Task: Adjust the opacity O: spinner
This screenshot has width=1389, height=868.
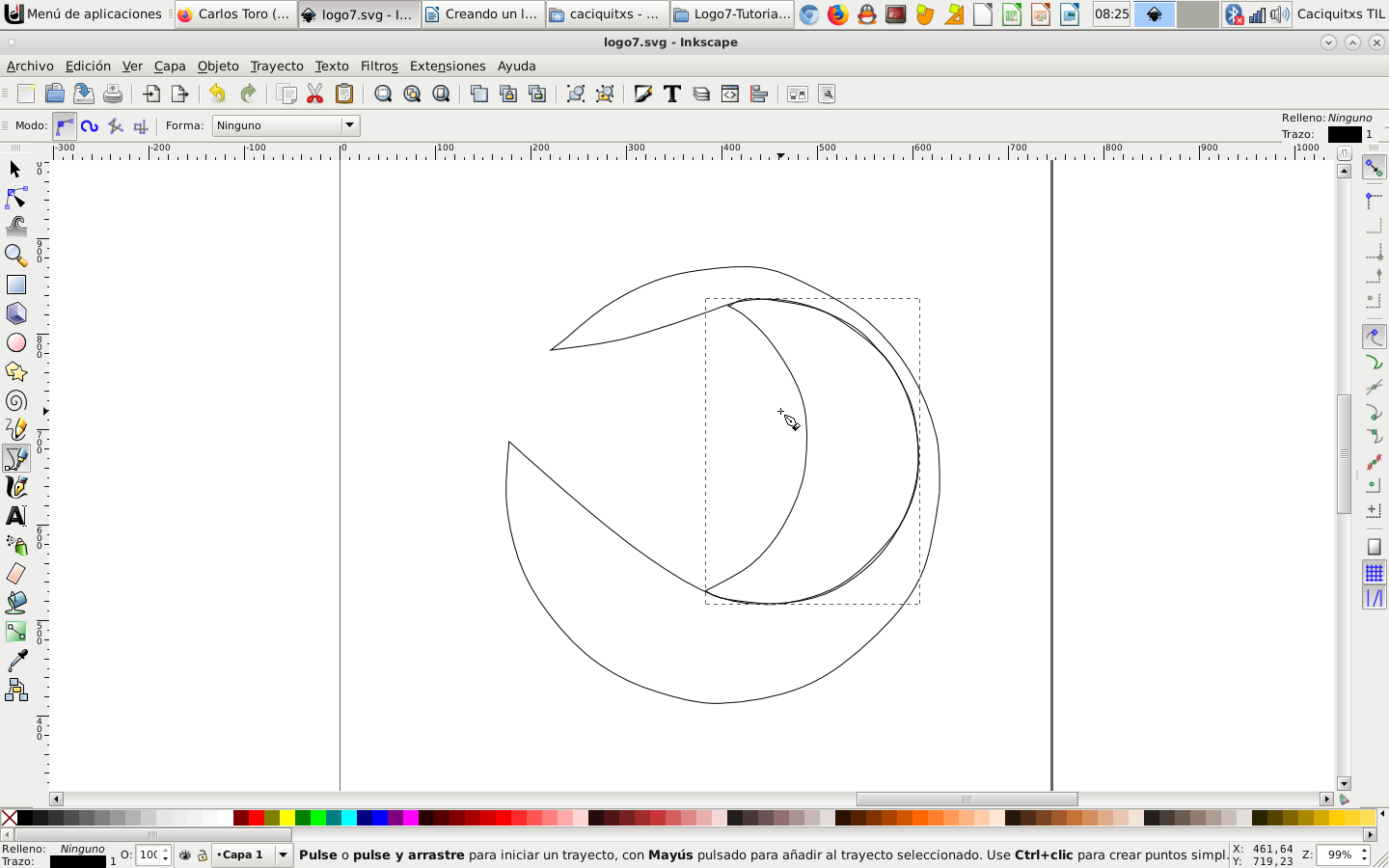Action: (153, 854)
